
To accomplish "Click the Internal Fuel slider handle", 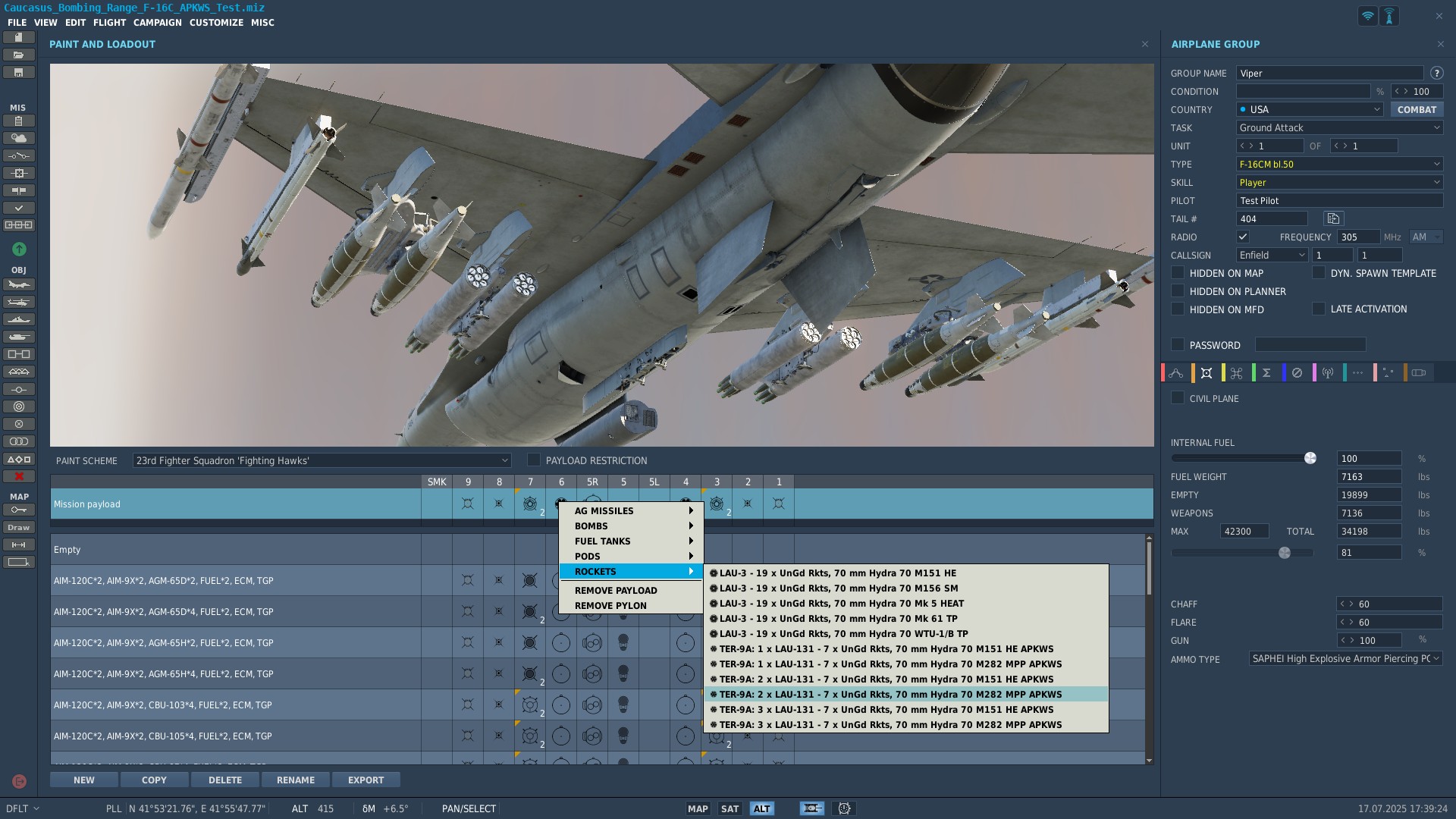I will (x=1310, y=458).
